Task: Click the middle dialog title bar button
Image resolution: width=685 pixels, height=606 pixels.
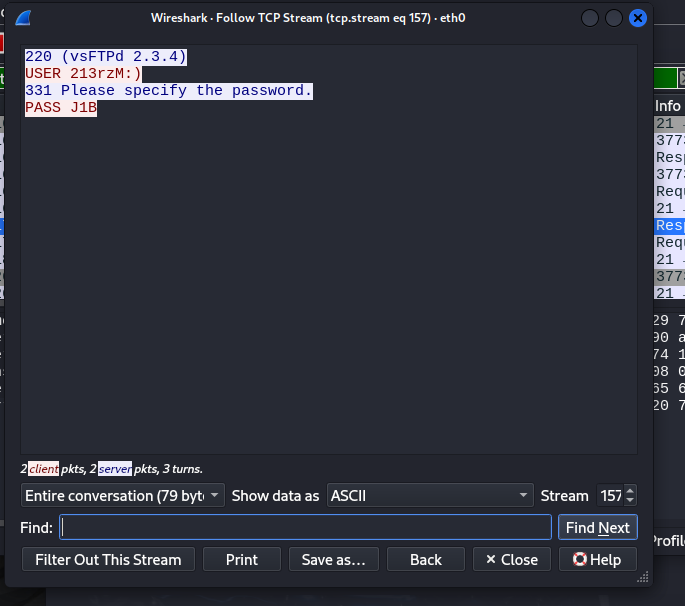Action: coord(613,18)
